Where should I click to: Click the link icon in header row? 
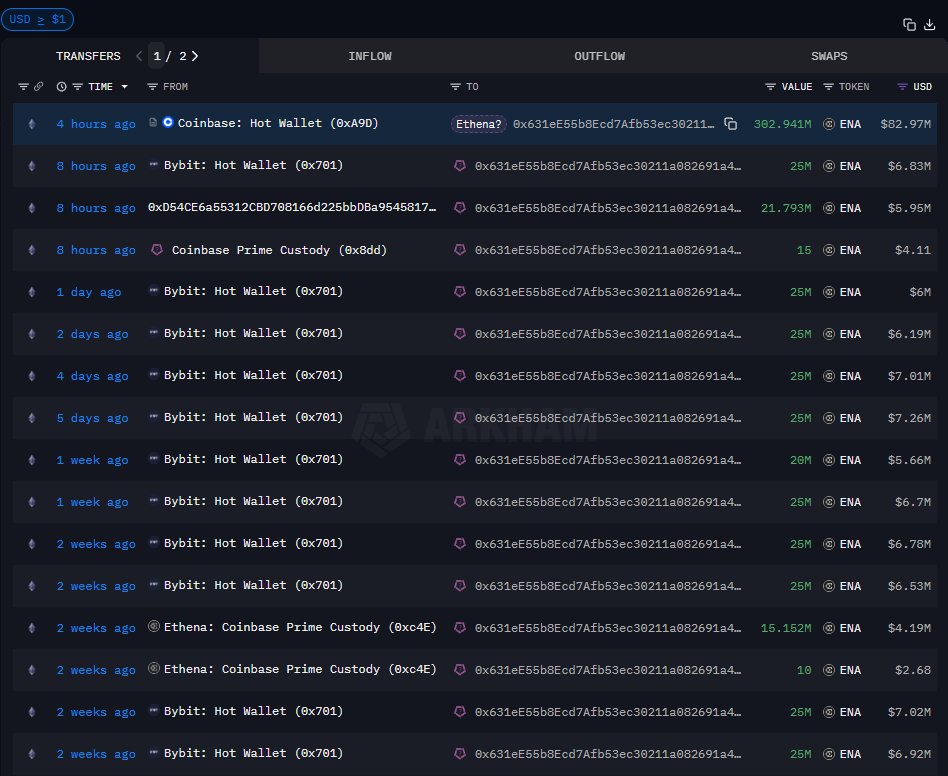[39, 87]
